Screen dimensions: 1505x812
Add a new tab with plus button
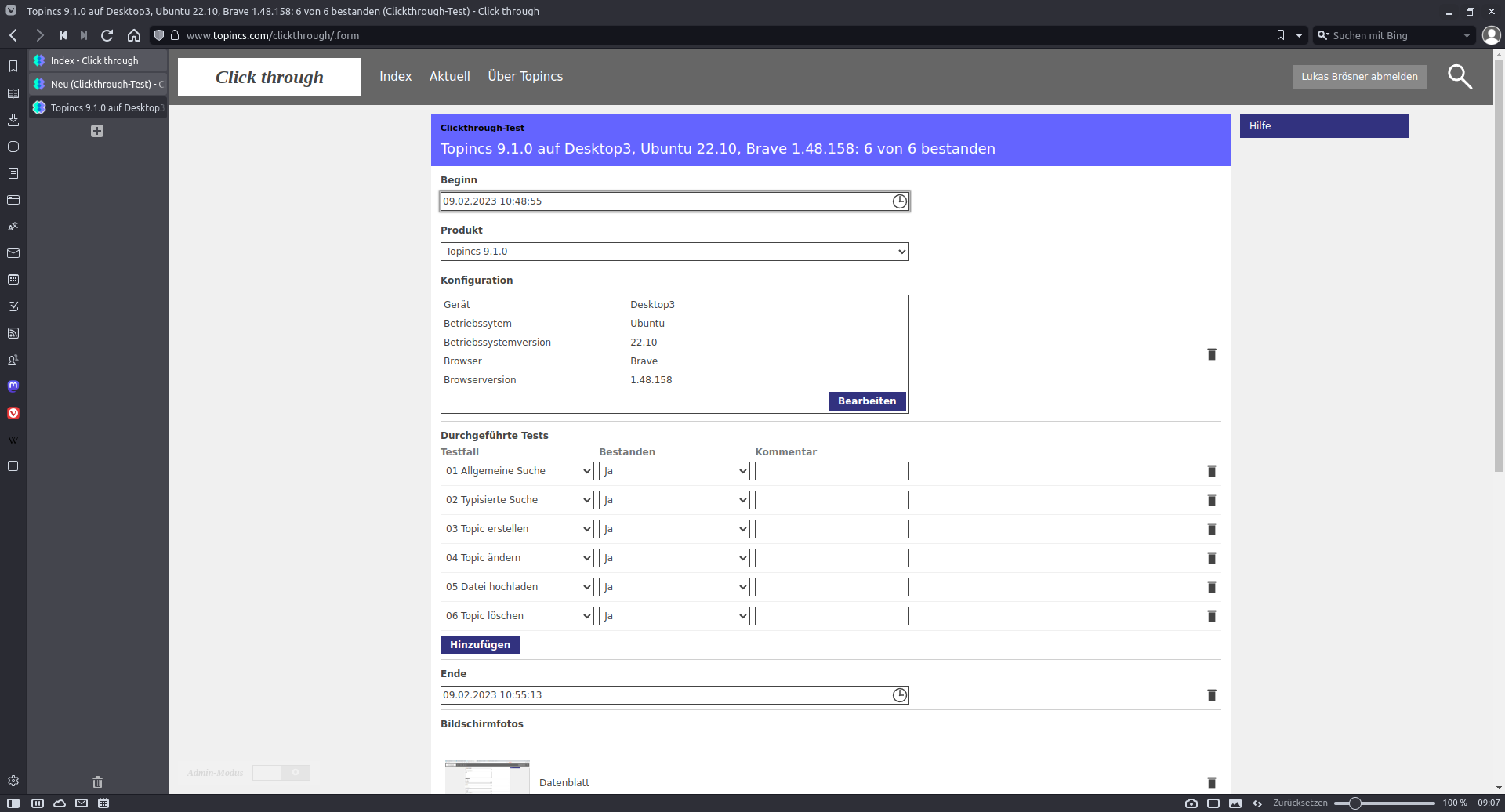coord(97,131)
